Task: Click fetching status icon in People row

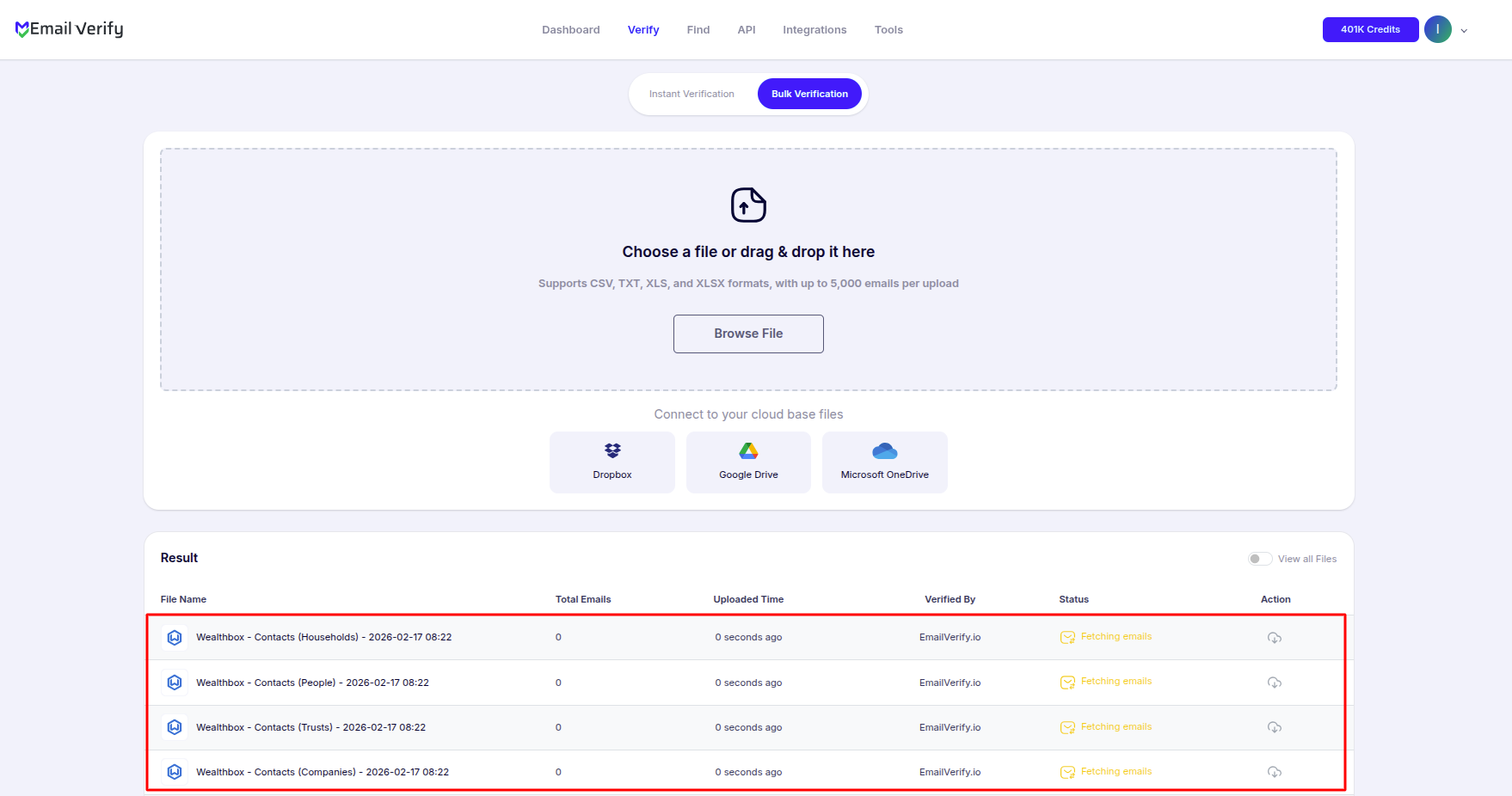Action: click(x=1067, y=683)
